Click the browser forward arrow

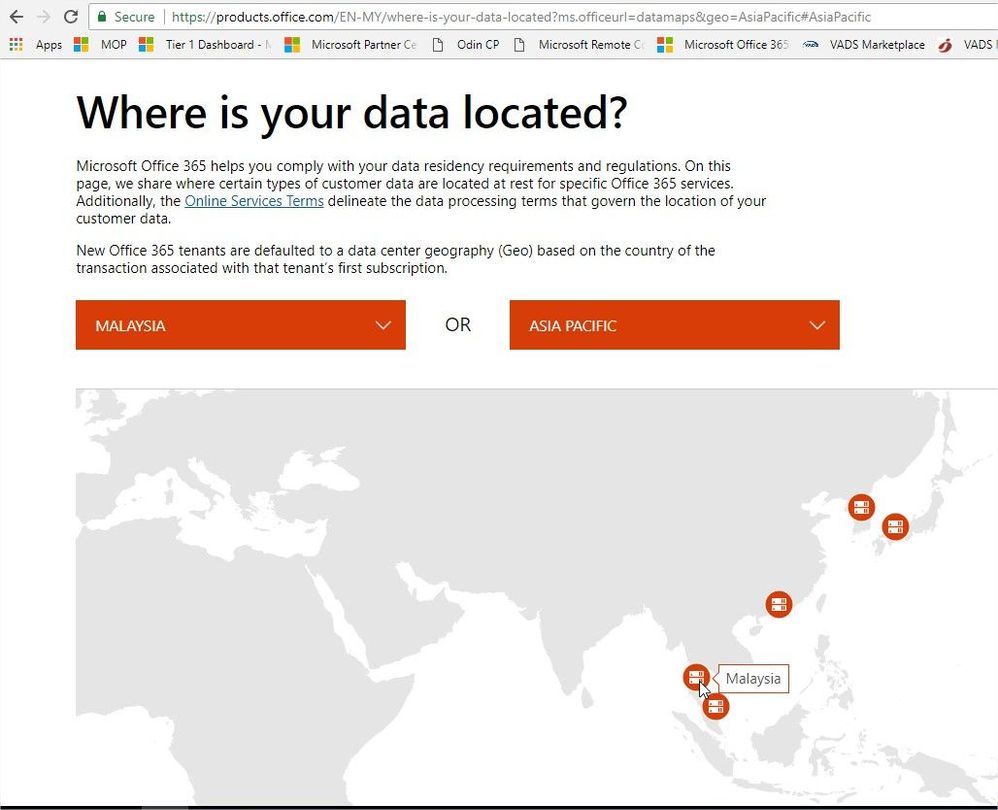tap(43, 17)
